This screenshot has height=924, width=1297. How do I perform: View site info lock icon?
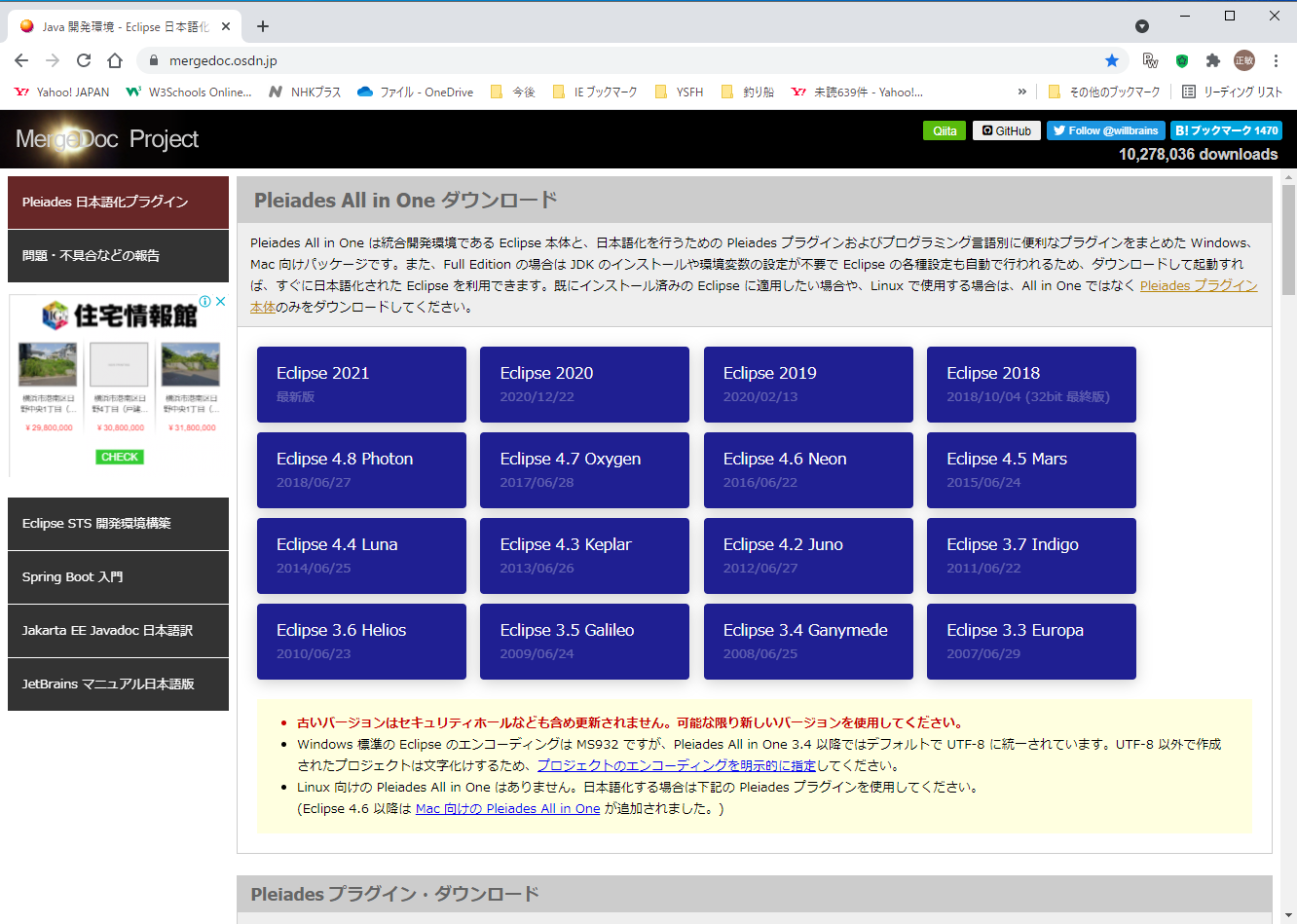click(x=153, y=60)
